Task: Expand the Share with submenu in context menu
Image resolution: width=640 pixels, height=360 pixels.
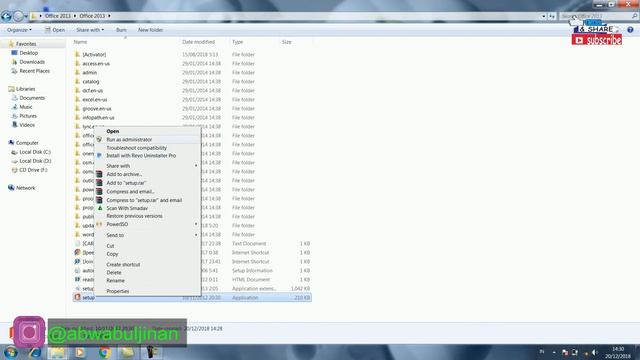Action: (x=147, y=166)
